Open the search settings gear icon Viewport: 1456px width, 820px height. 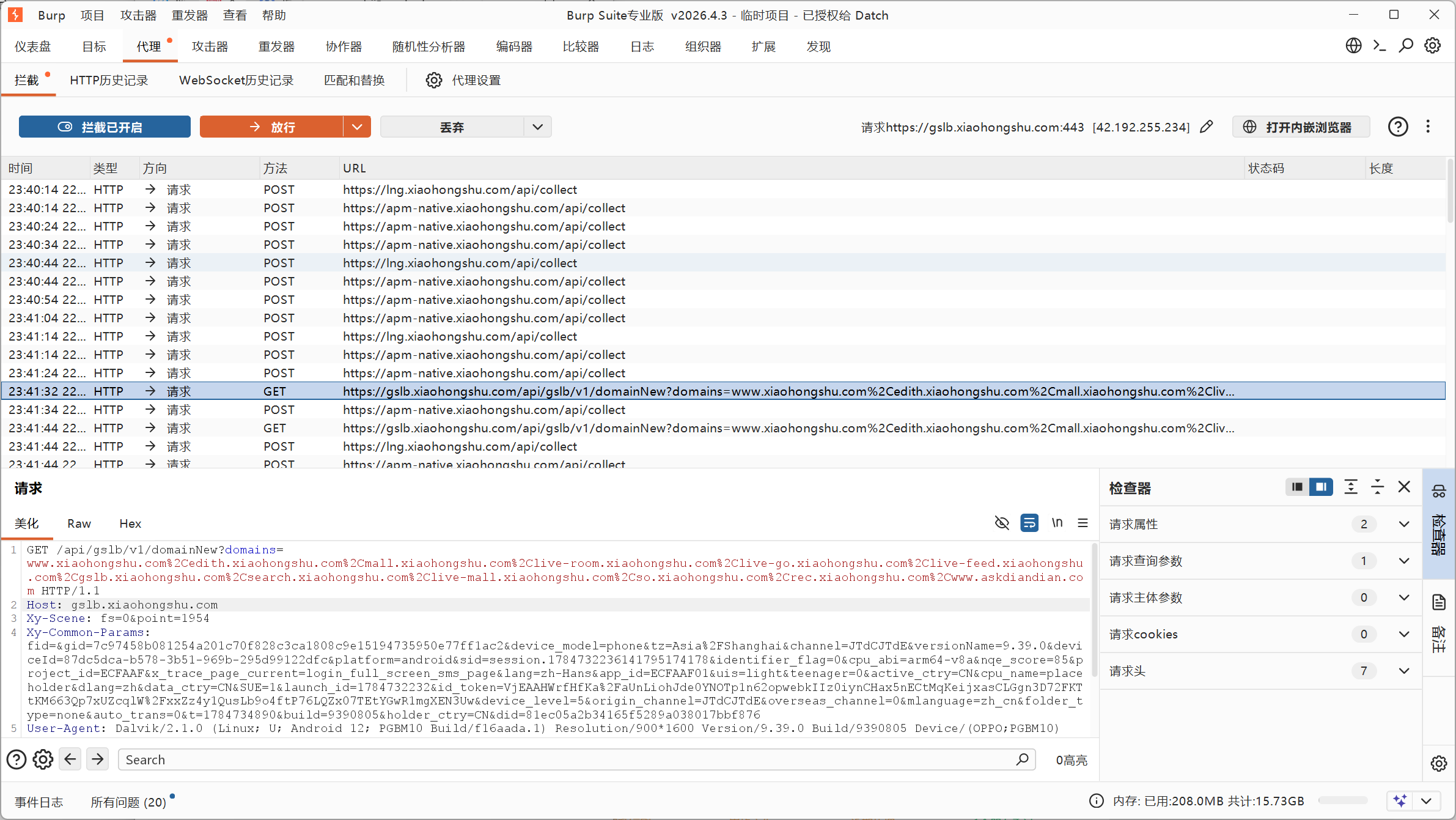43,759
